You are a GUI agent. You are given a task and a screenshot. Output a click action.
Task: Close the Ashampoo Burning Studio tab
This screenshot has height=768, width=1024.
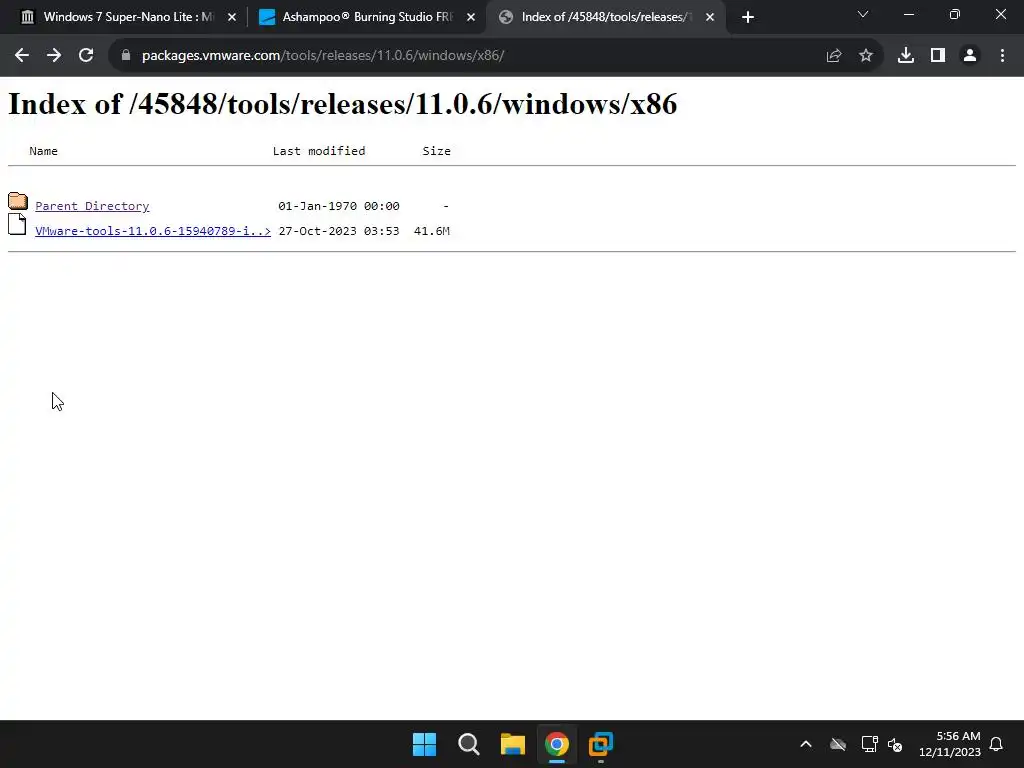[471, 18]
